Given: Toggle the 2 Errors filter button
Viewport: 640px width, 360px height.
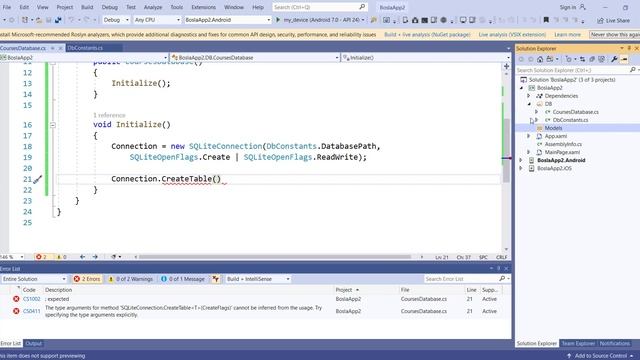Looking at the screenshot, I should (87, 279).
